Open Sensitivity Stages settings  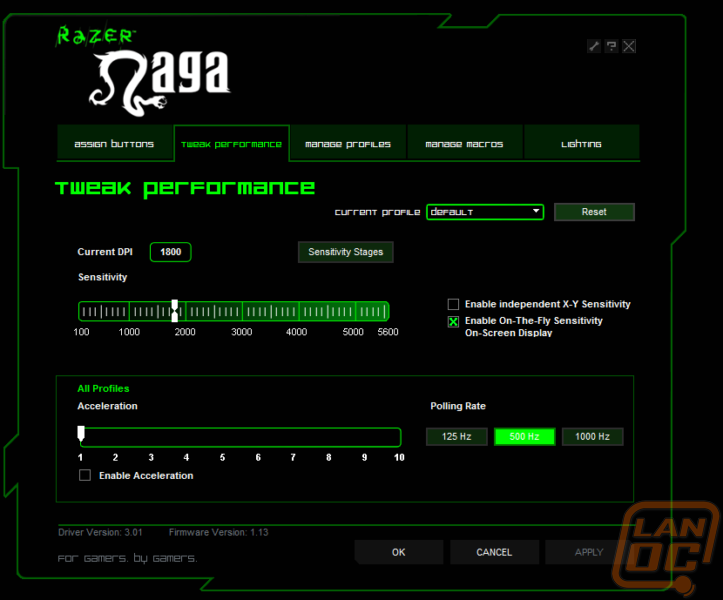tap(346, 252)
